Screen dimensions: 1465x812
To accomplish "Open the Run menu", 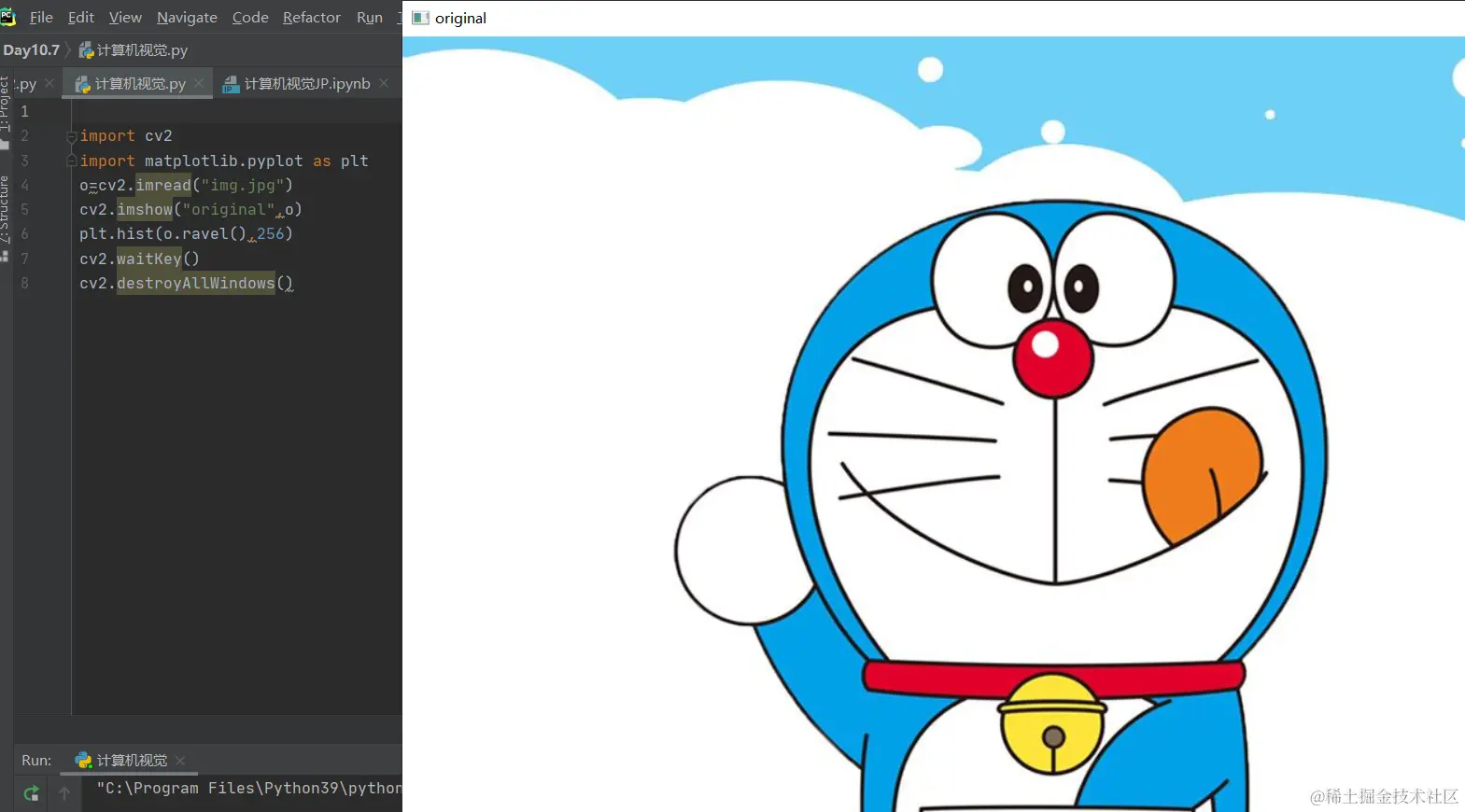I will coord(370,18).
